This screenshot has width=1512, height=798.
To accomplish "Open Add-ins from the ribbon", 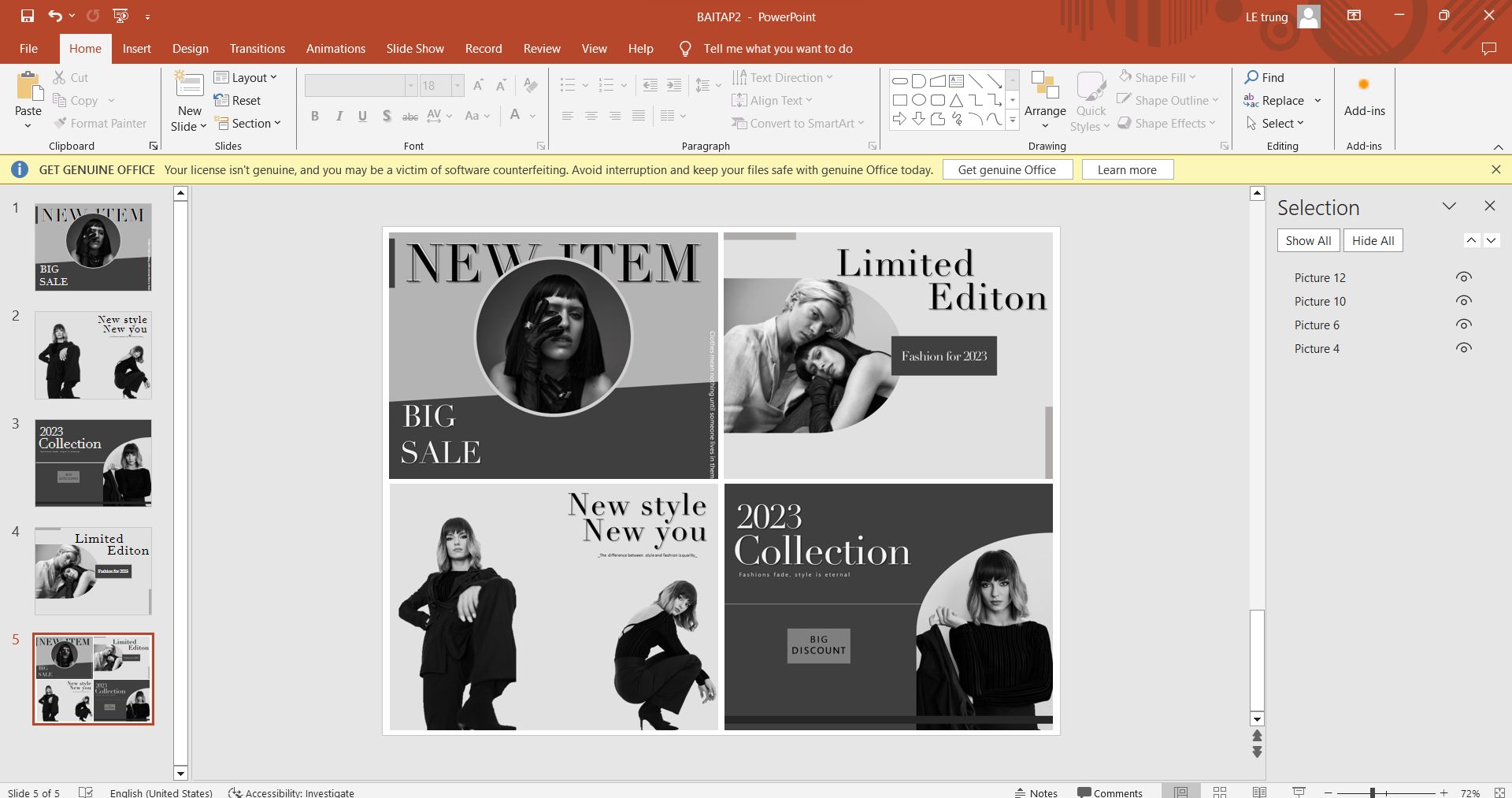I will [1364, 96].
